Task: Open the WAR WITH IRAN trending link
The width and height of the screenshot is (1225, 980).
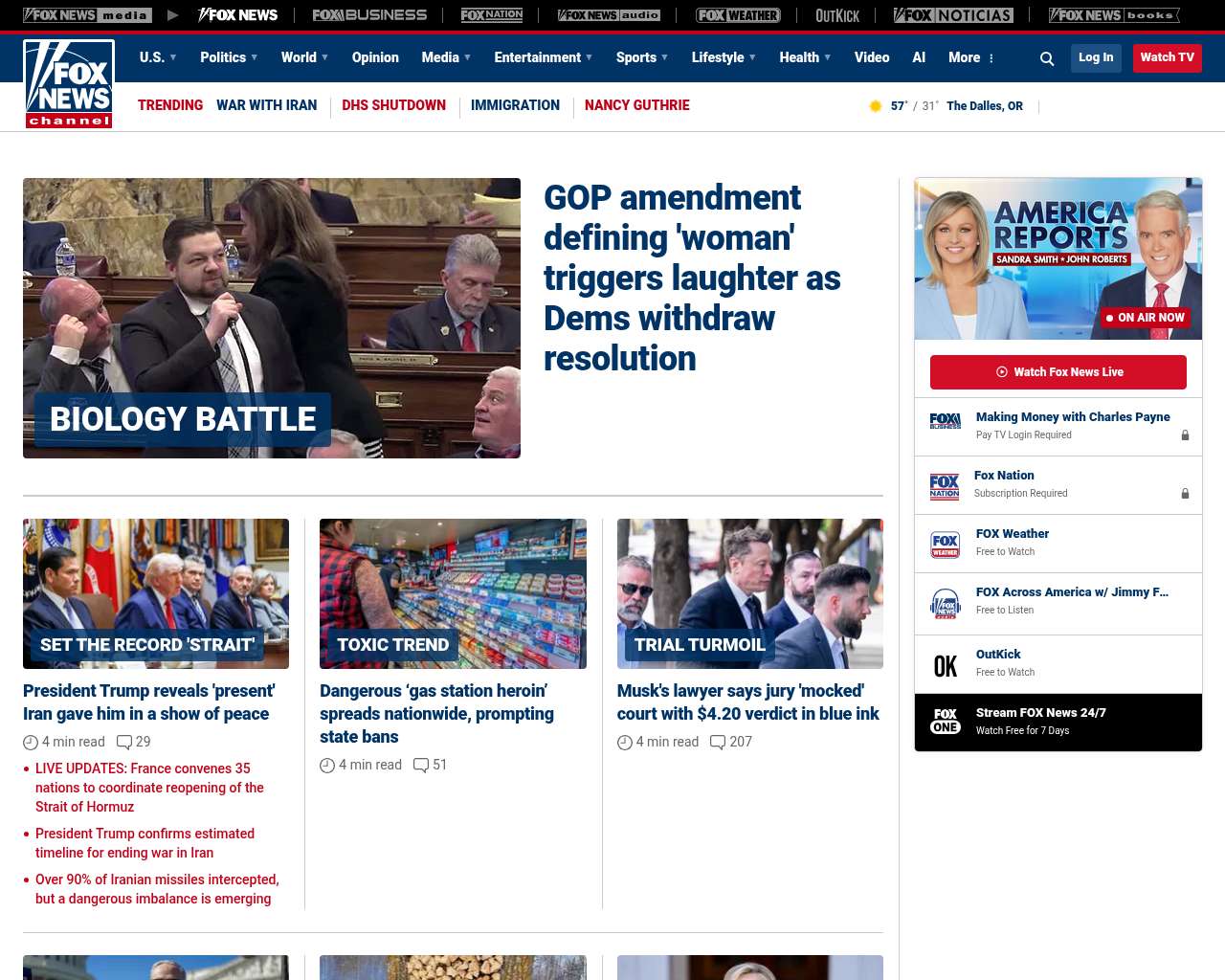Action: [x=266, y=105]
